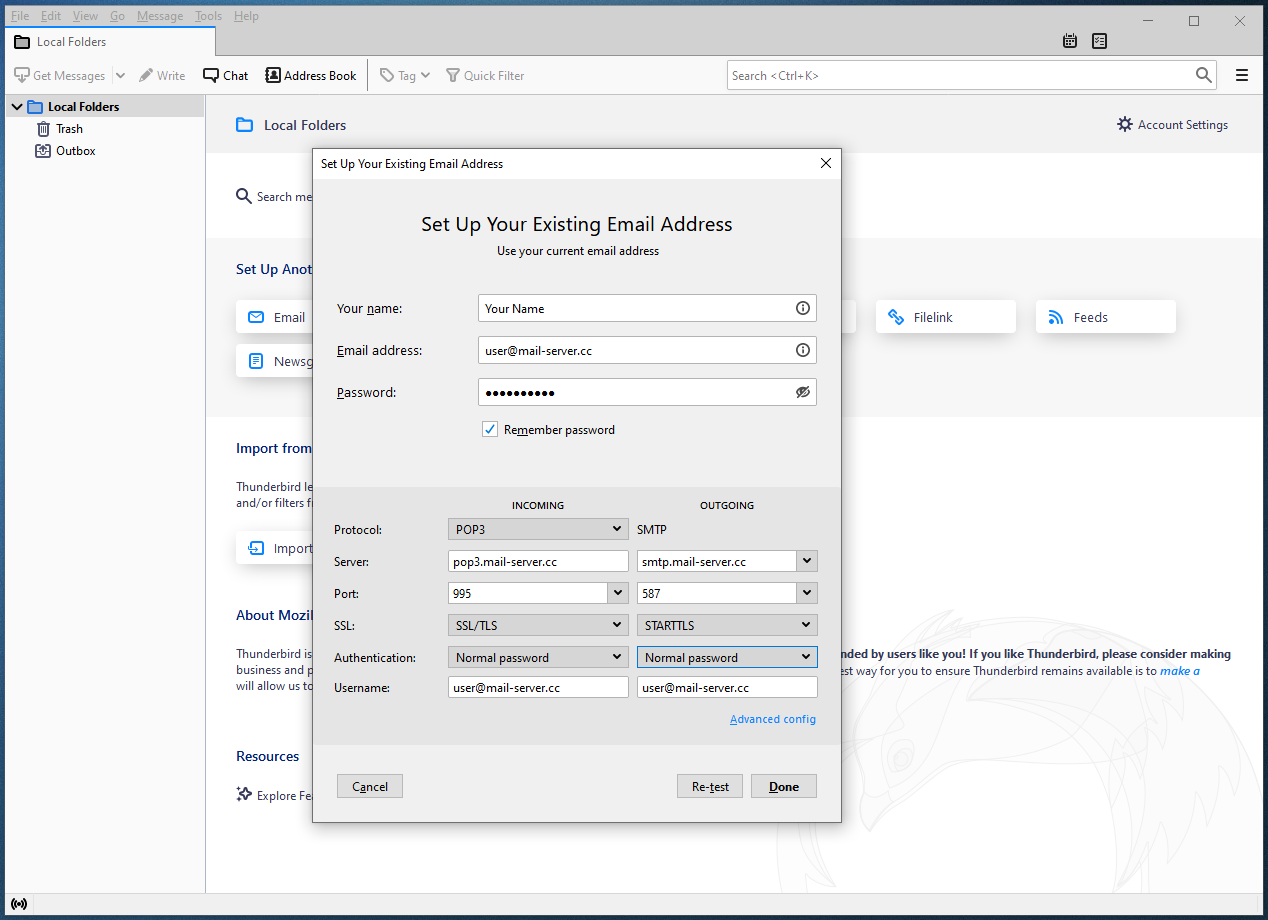The image size is (1268, 920).
Task: Toggle password visibility eye icon
Action: pos(802,392)
